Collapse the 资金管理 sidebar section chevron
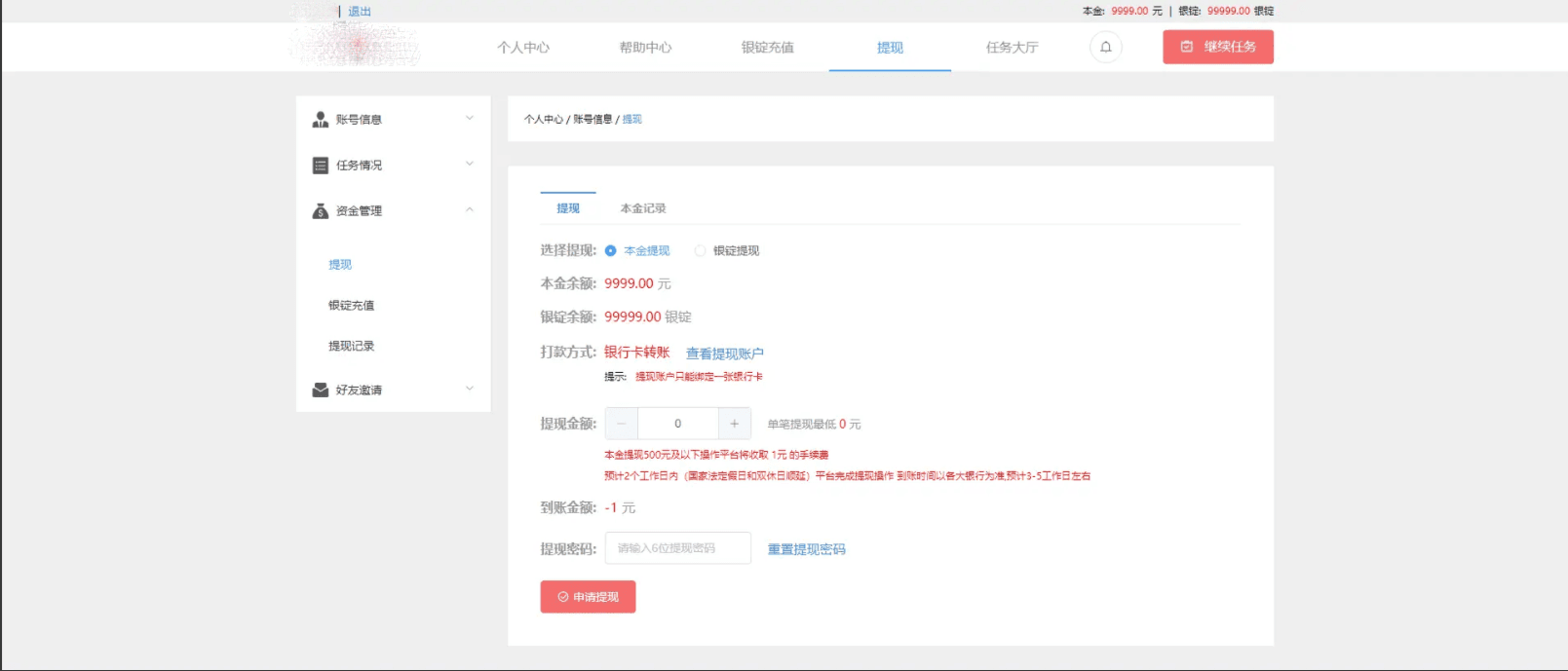The height and width of the screenshot is (671, 1568). pyautogui.click(x=470, y=210)
